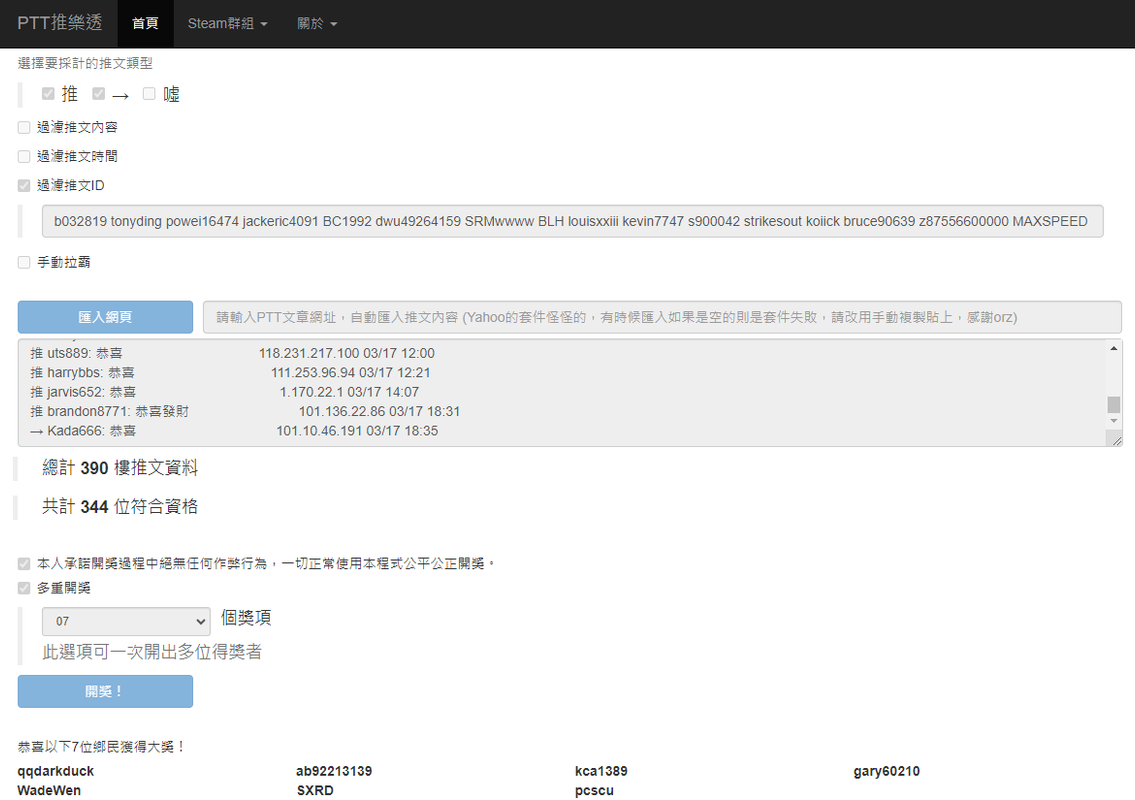The image size is (1135, 800).
Task: Focus the PTT article URL input field
Action: (662, 317)
